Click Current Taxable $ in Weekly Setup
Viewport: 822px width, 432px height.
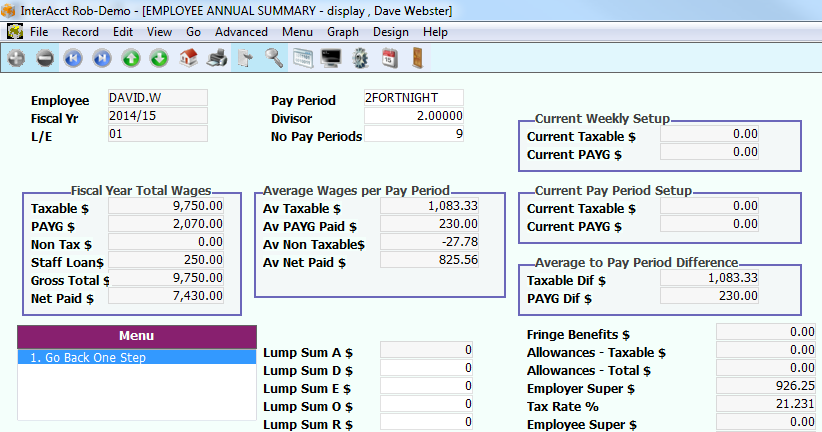click(x=709, y=134)
